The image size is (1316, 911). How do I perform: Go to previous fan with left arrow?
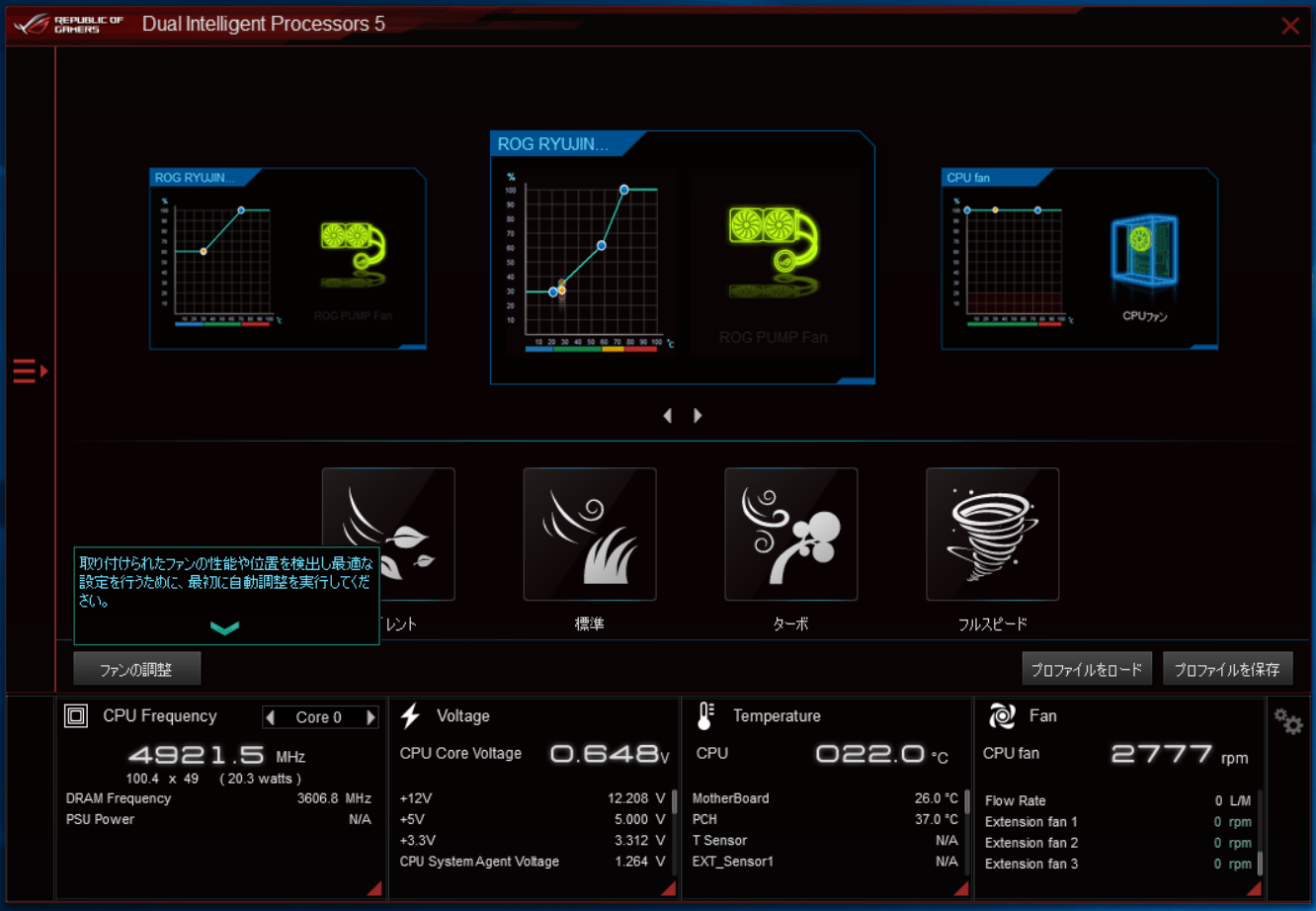[668, 416]
